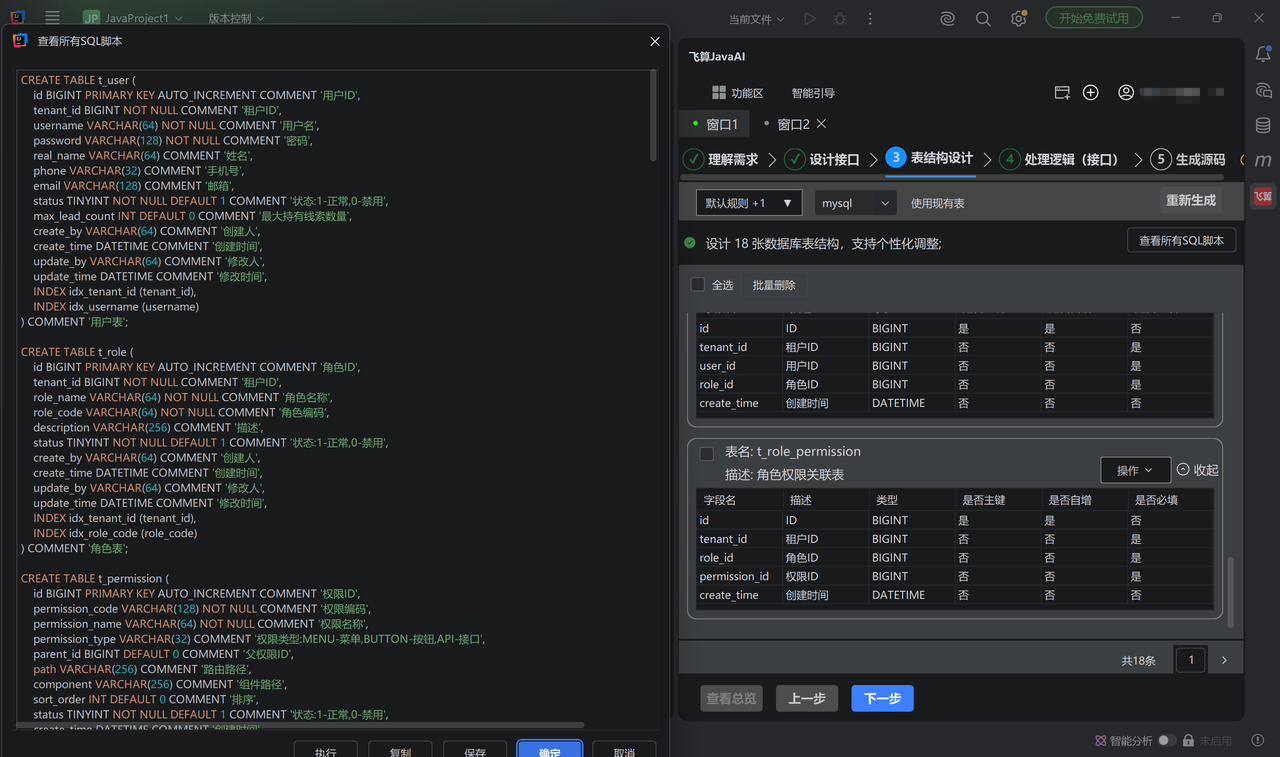Click 取消 in the SQL dialog
The image size is (1280, 757).
tap(624, 750)
